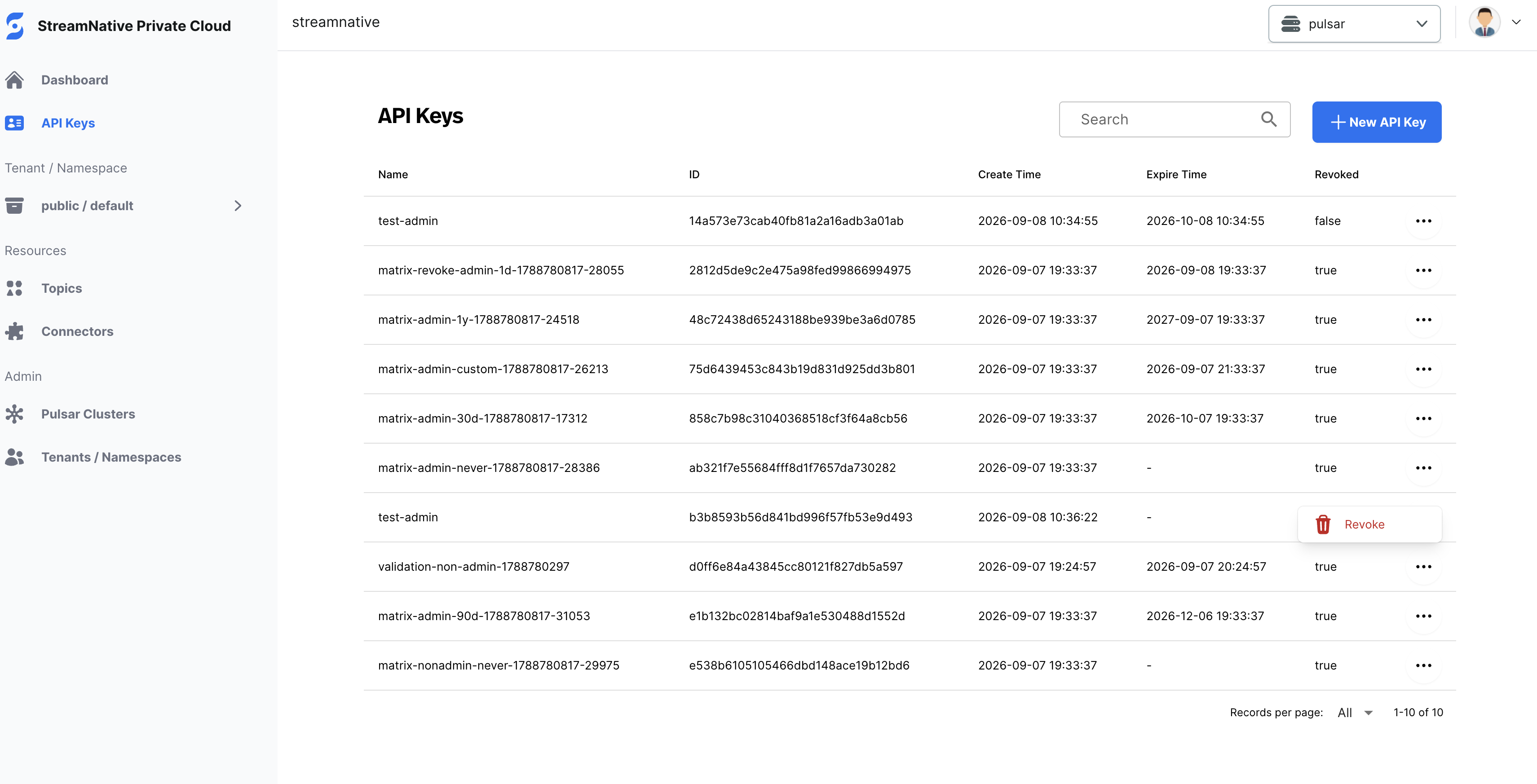Choose Revoke from the popup menu

pos(1369,524)
